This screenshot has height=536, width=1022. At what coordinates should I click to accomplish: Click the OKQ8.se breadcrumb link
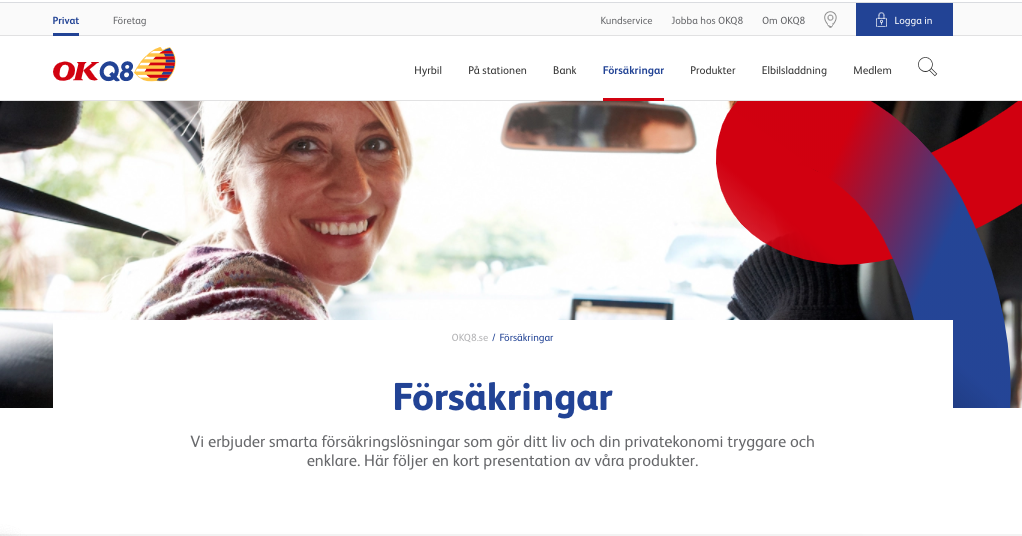[x=469, y=338]
